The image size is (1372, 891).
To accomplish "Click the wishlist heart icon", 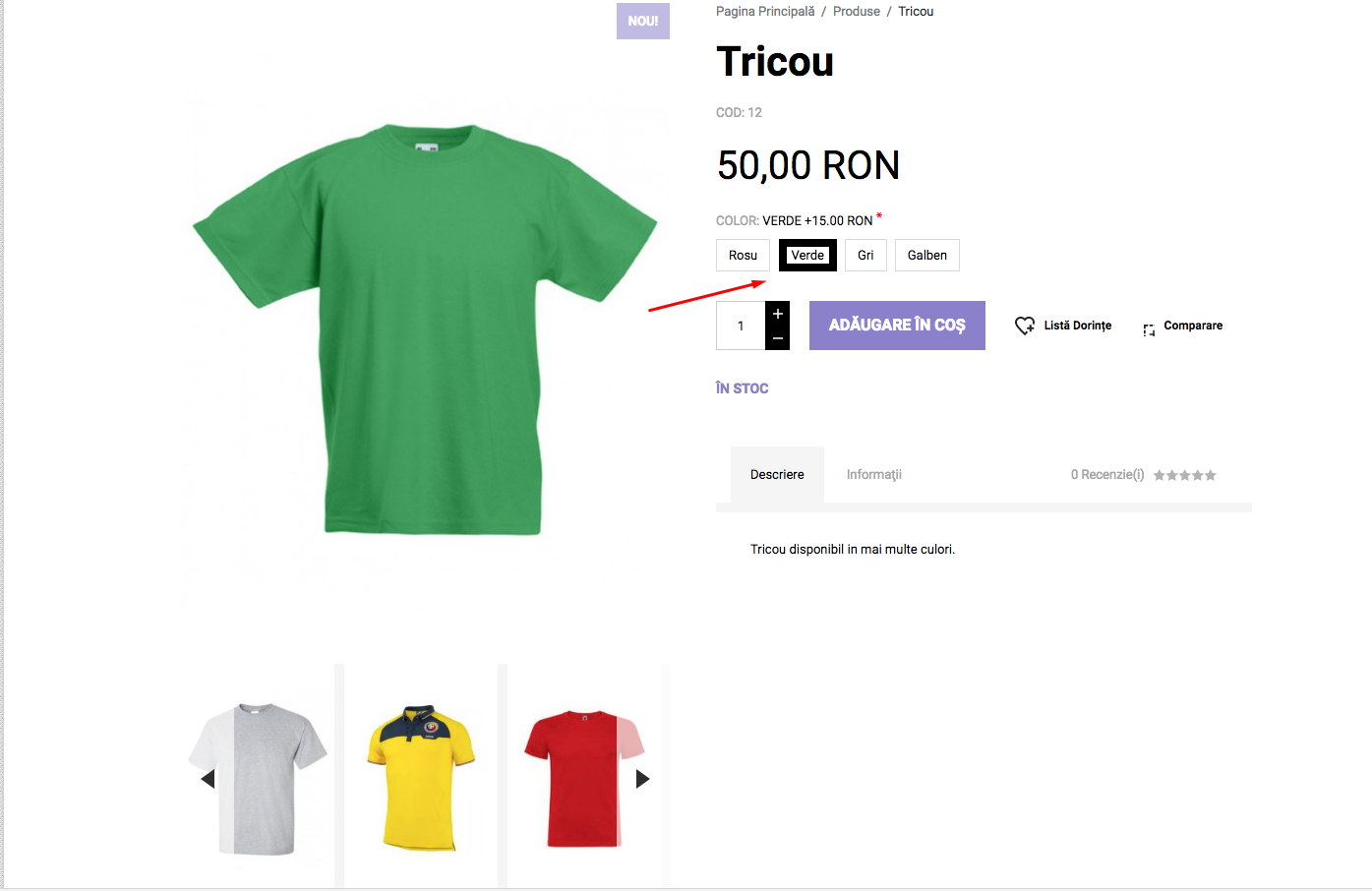I will point(1025,326).
